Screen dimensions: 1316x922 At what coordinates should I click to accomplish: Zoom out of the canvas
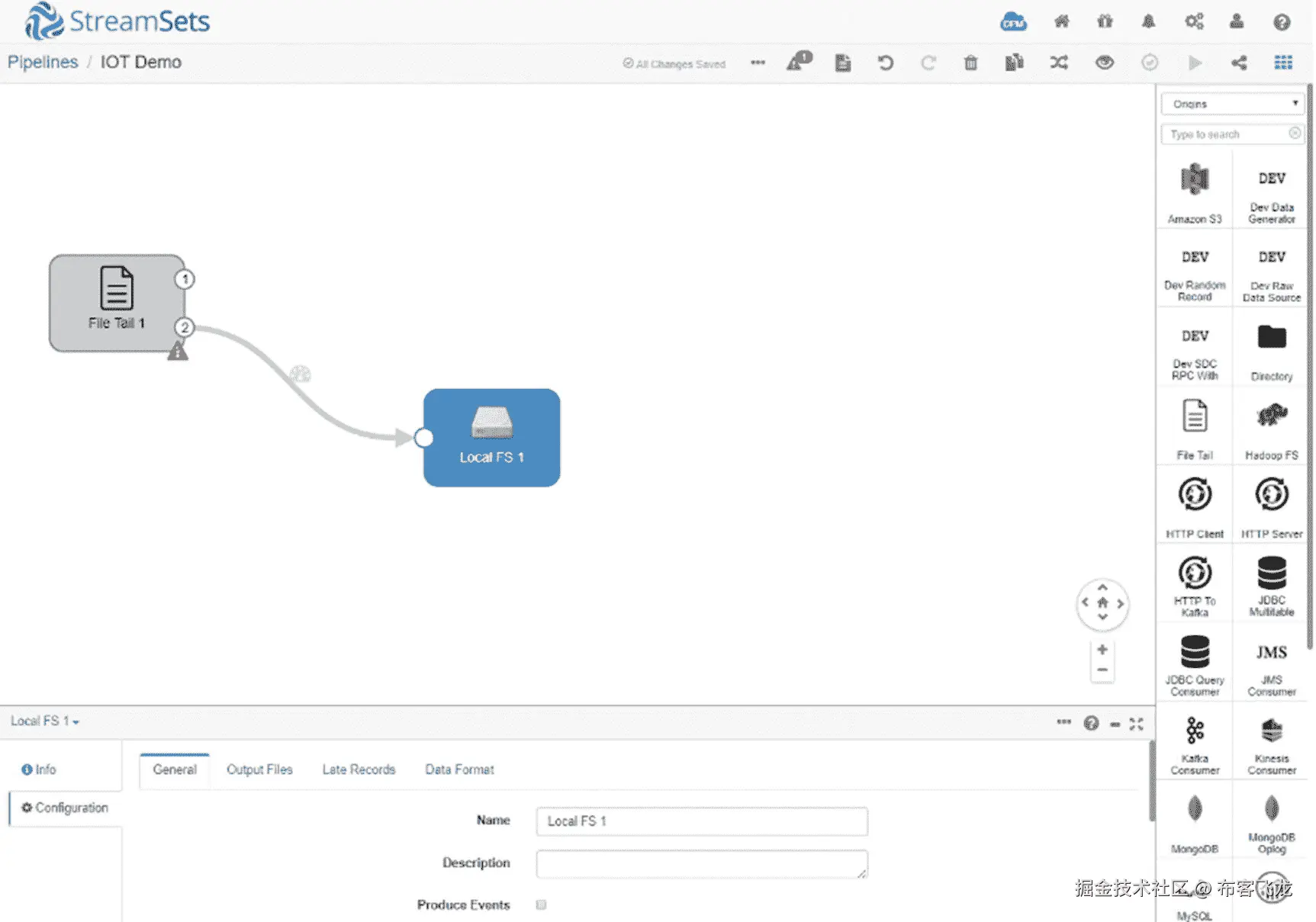pos(1102,670)
